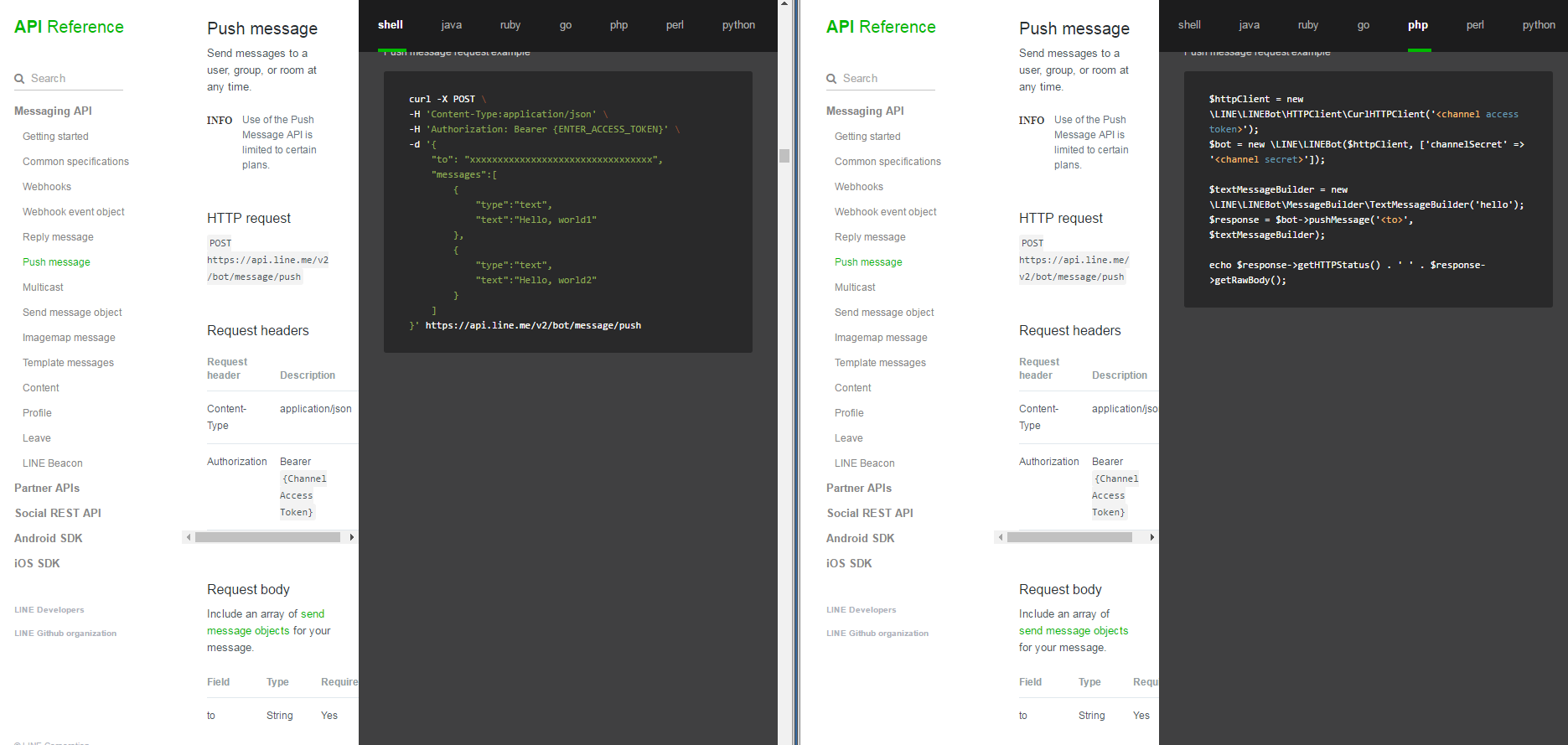This screenshot has width=1568, height=745.
Task: Open the 'send message objects' link in the left pane
Action: click(x=312, y=614)
